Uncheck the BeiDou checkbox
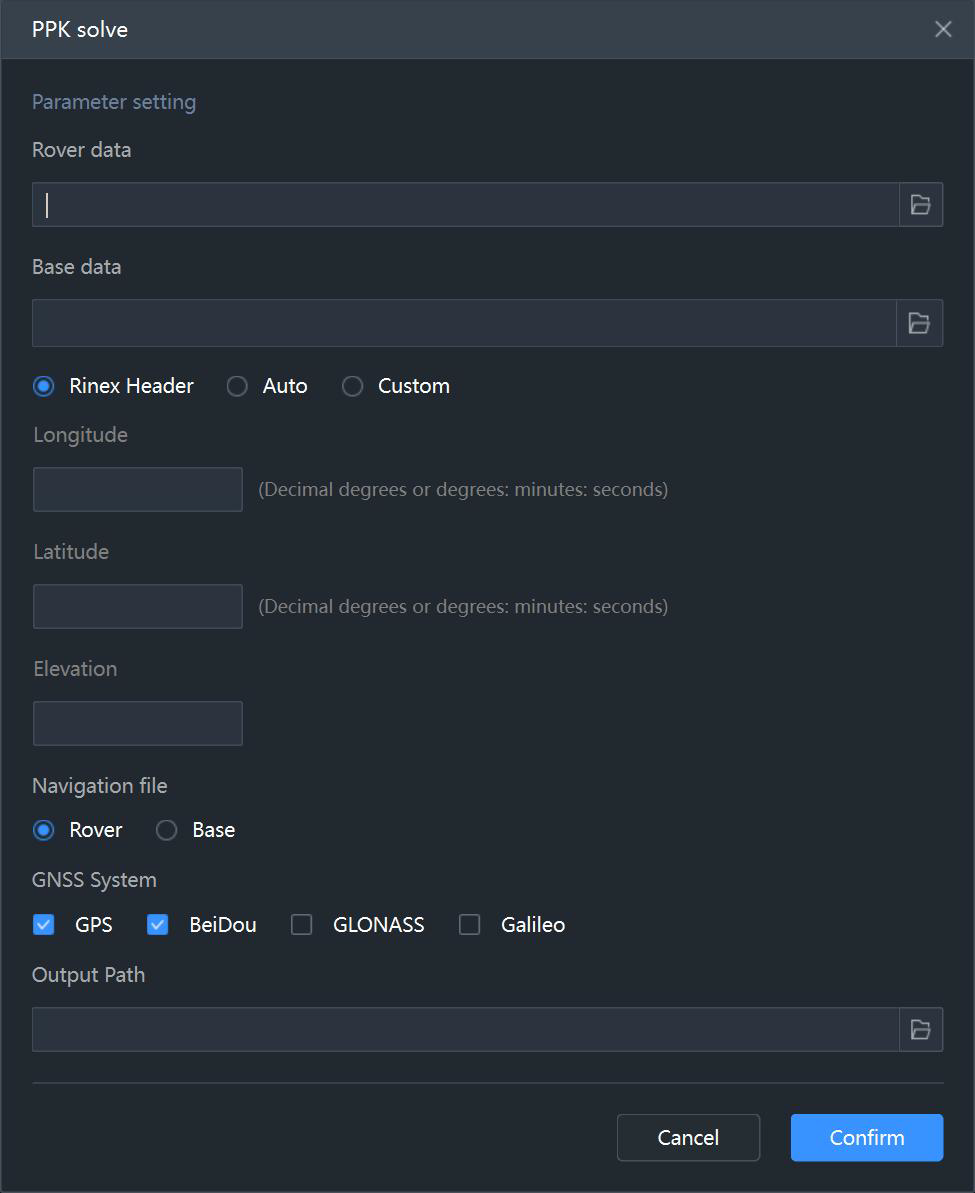 [x=158, y=924]
